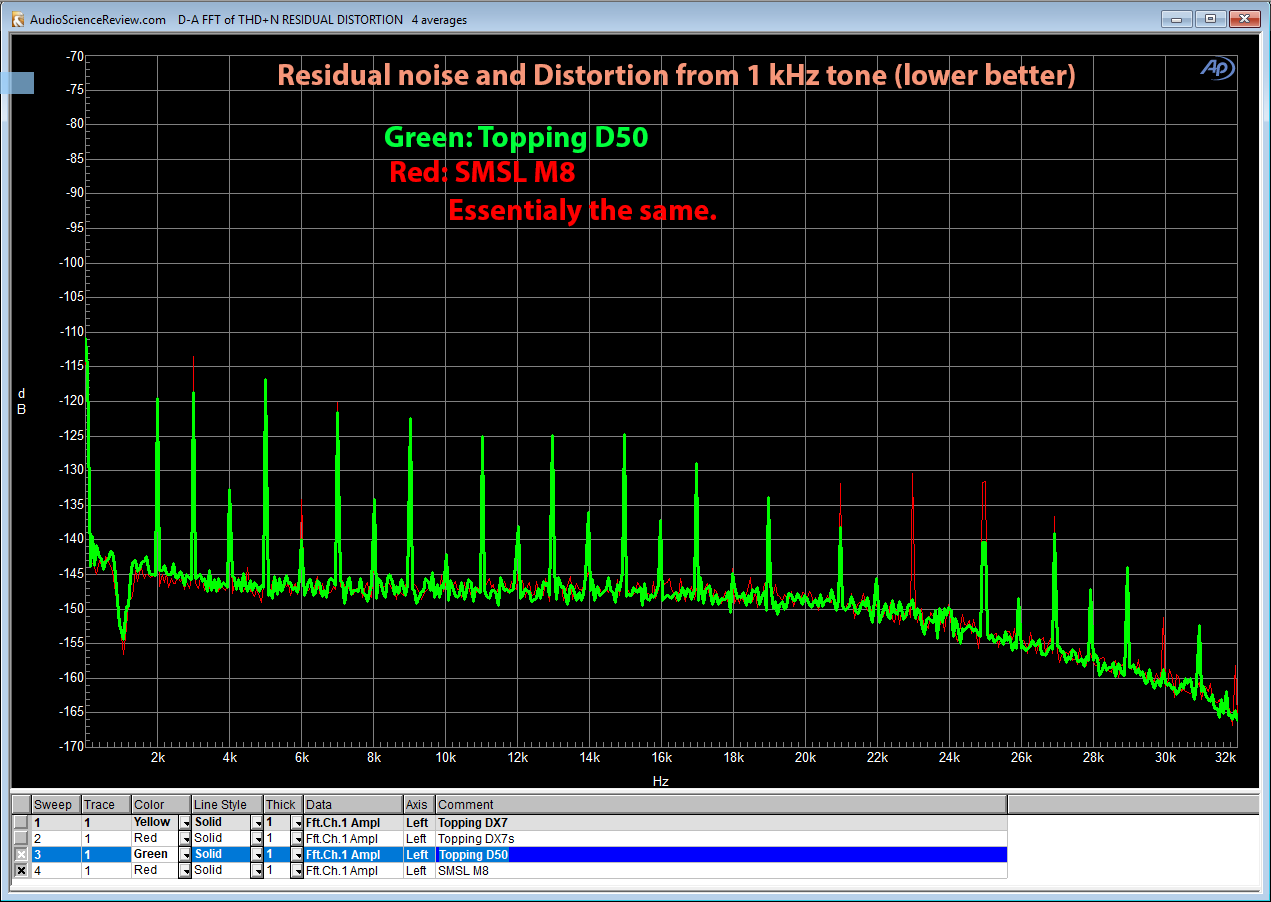The width and height of the screenshot is (1271, 902).
Task: Click the application icon in the title bar
Action: pos(17,19)
